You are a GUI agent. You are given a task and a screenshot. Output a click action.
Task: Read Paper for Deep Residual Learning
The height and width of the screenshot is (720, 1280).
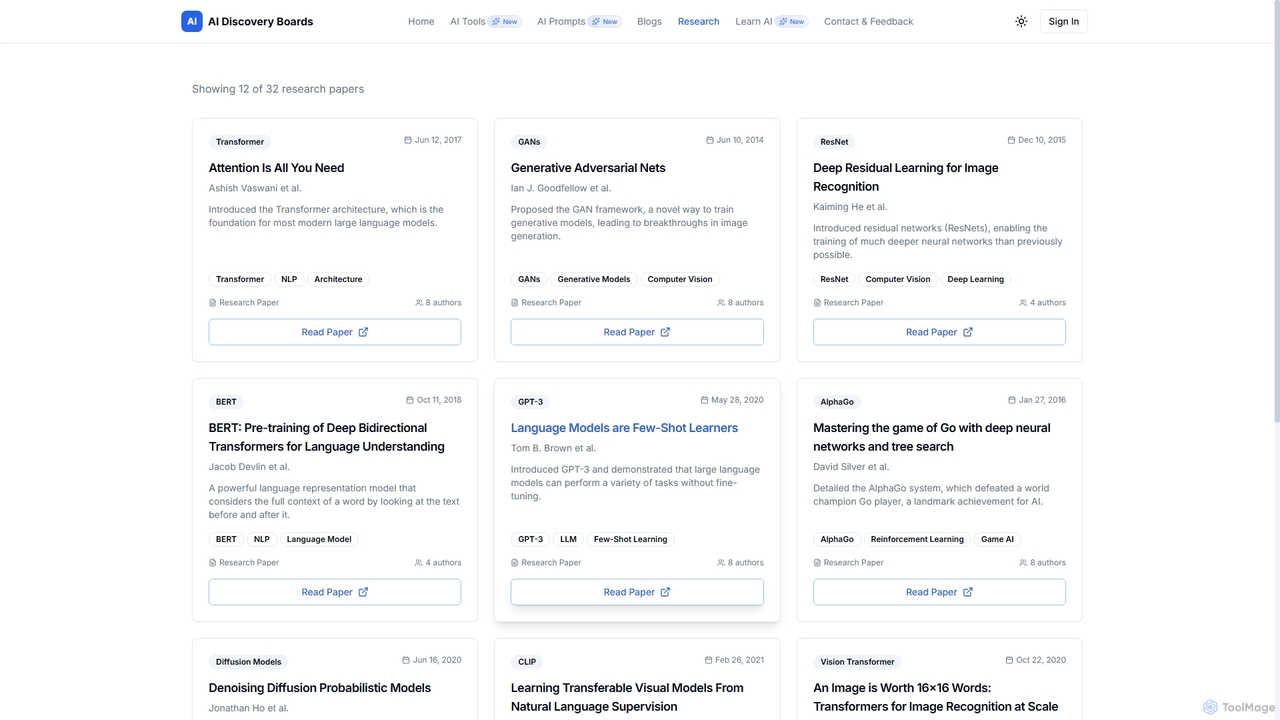(939, 332)
